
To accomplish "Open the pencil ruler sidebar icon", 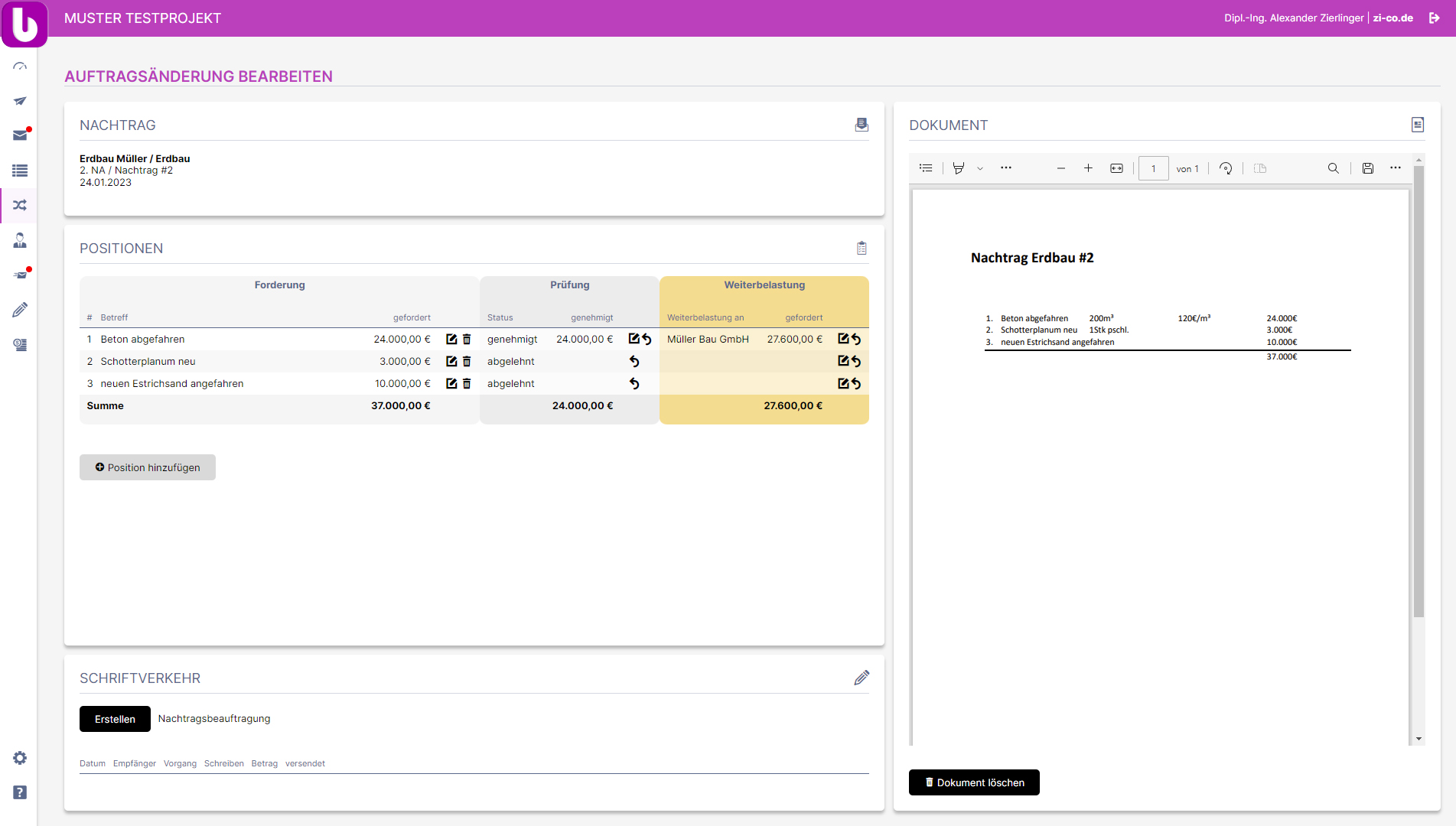I will (20, 310).
